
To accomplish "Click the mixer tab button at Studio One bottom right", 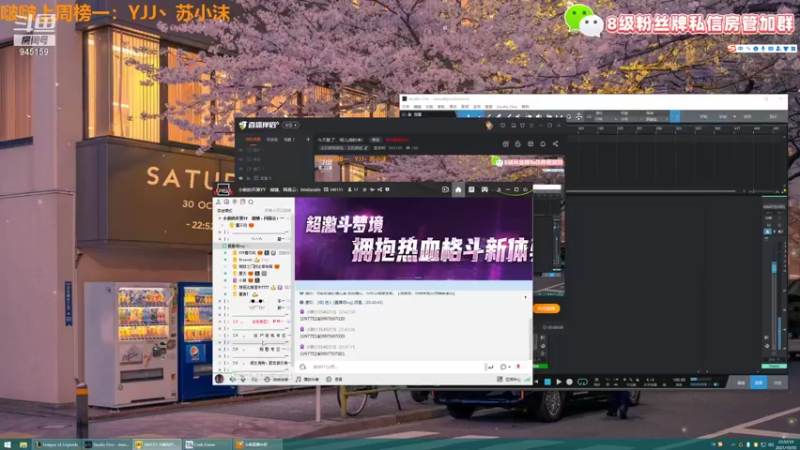I will [x=759, y=383].
